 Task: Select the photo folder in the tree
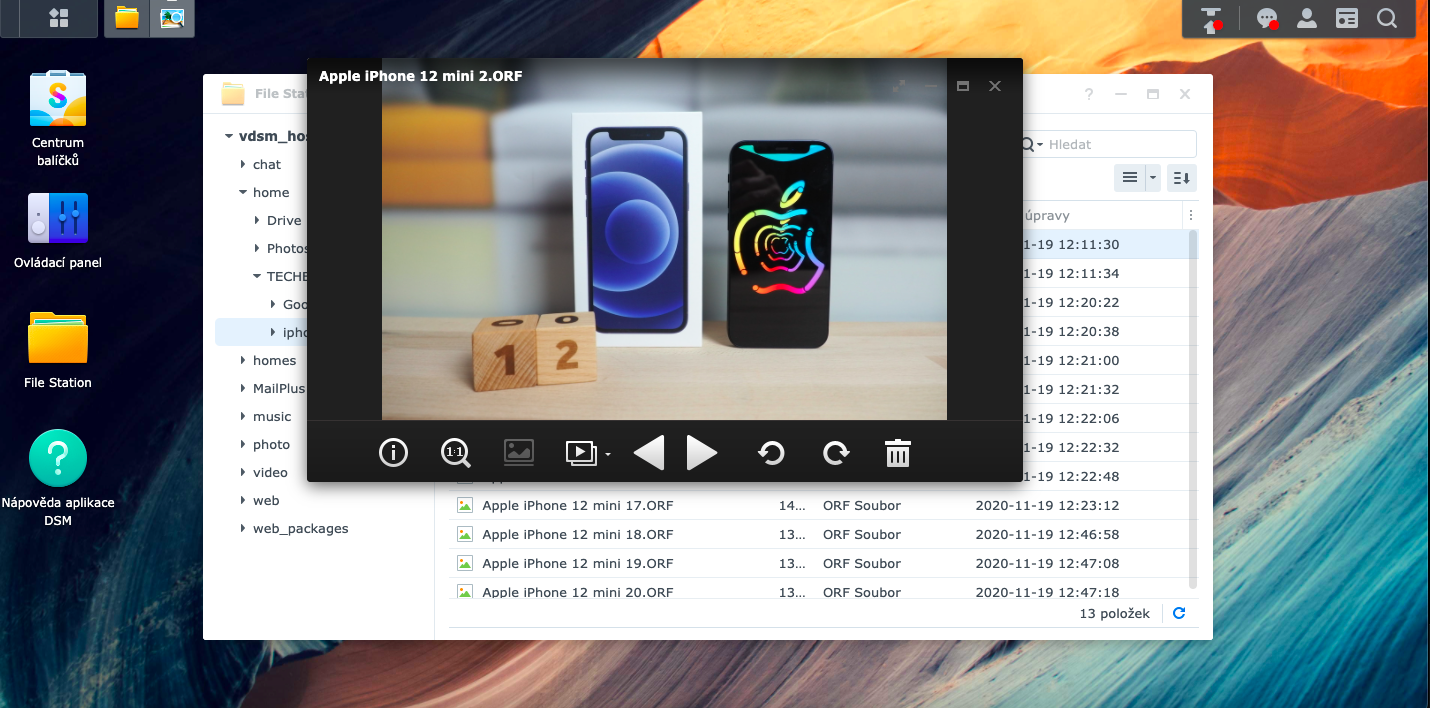click(x=271, y=444)
